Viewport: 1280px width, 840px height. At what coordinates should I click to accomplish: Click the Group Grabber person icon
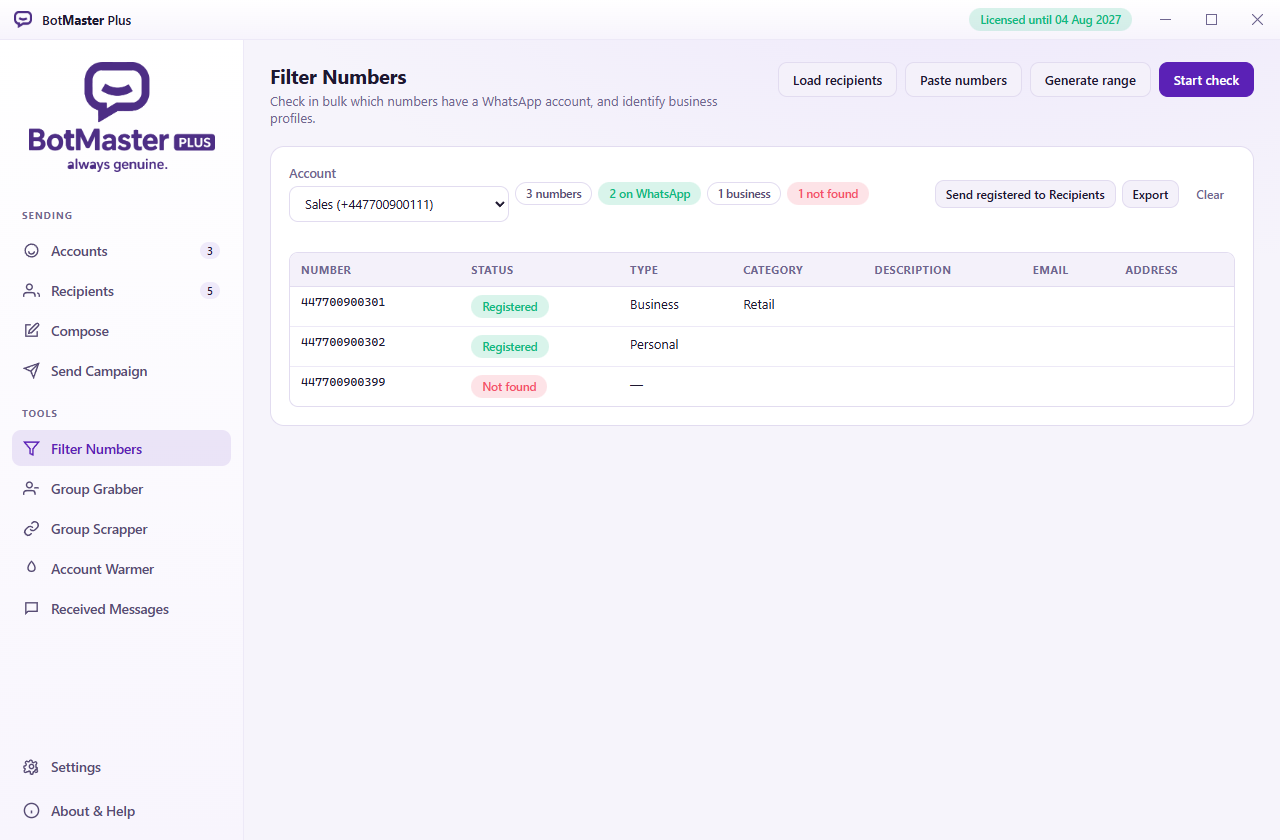coord(32,489)
